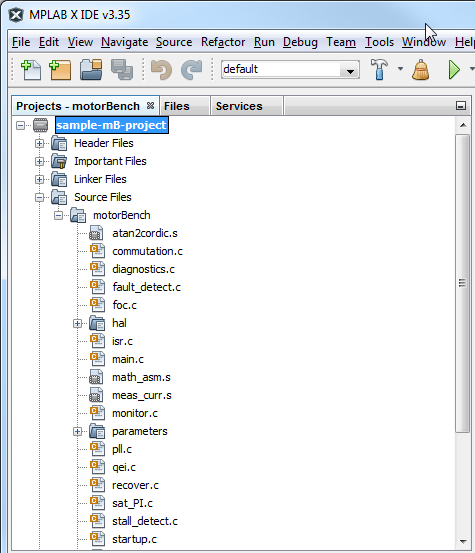Open the Navigate menu

pyautogui.click(x=124, y=42)
